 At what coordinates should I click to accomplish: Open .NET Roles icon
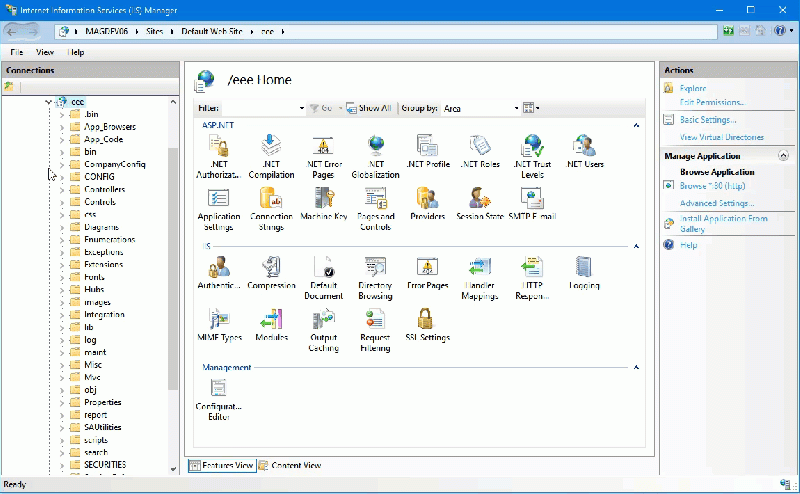(x=480, y=152)
